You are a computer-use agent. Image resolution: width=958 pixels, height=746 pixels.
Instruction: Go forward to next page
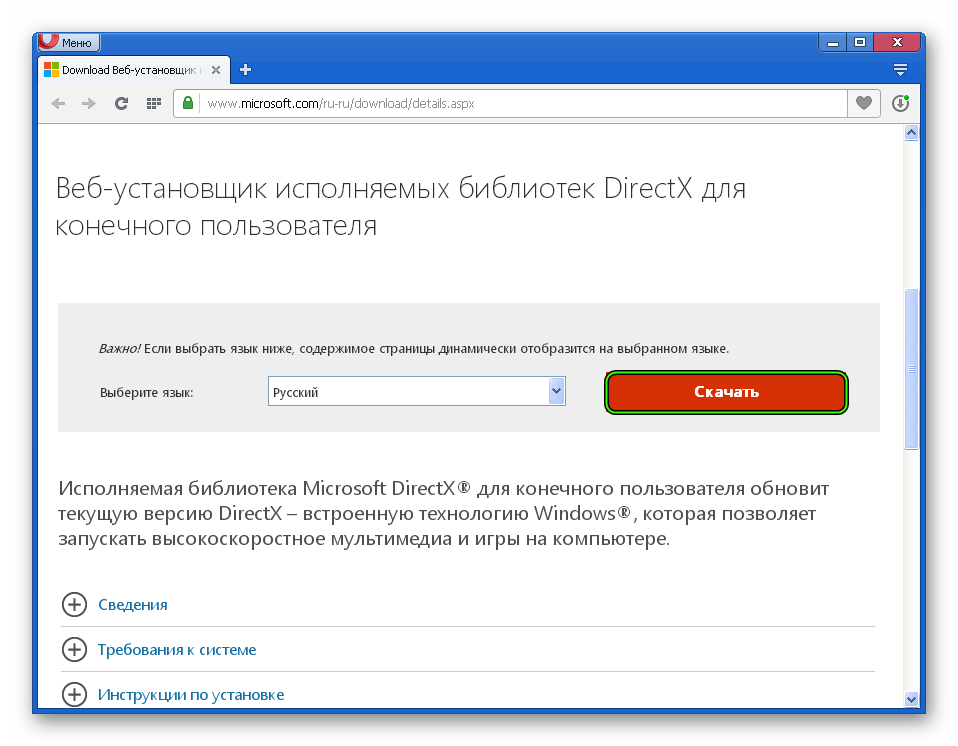tap(89, 103)
